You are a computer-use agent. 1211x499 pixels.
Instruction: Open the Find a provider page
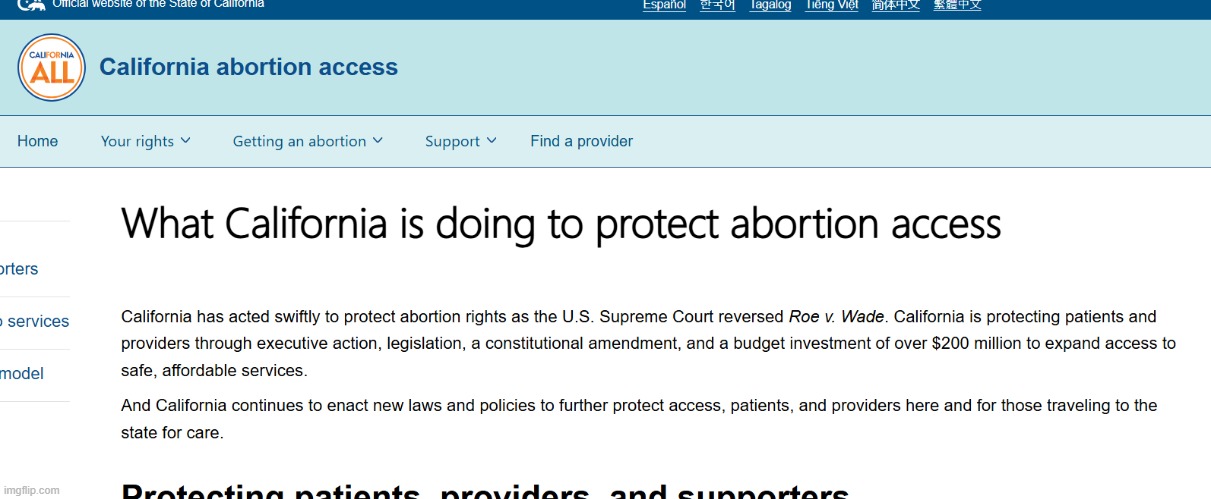pos(581,141)
